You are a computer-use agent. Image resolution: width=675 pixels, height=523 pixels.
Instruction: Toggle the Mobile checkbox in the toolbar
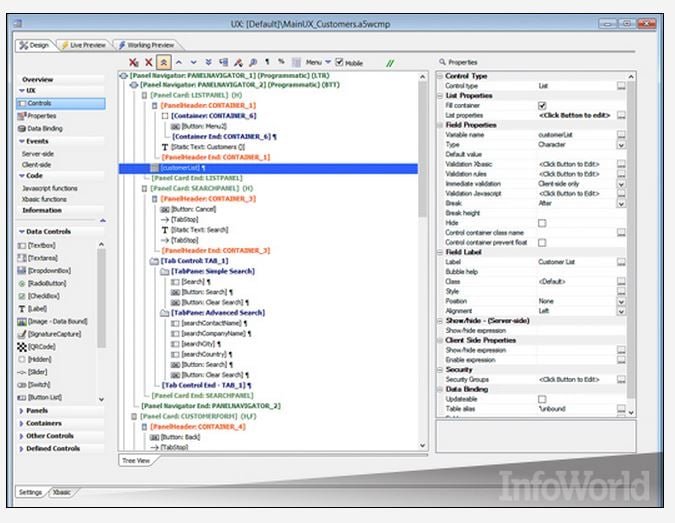(x=340, y=62)
